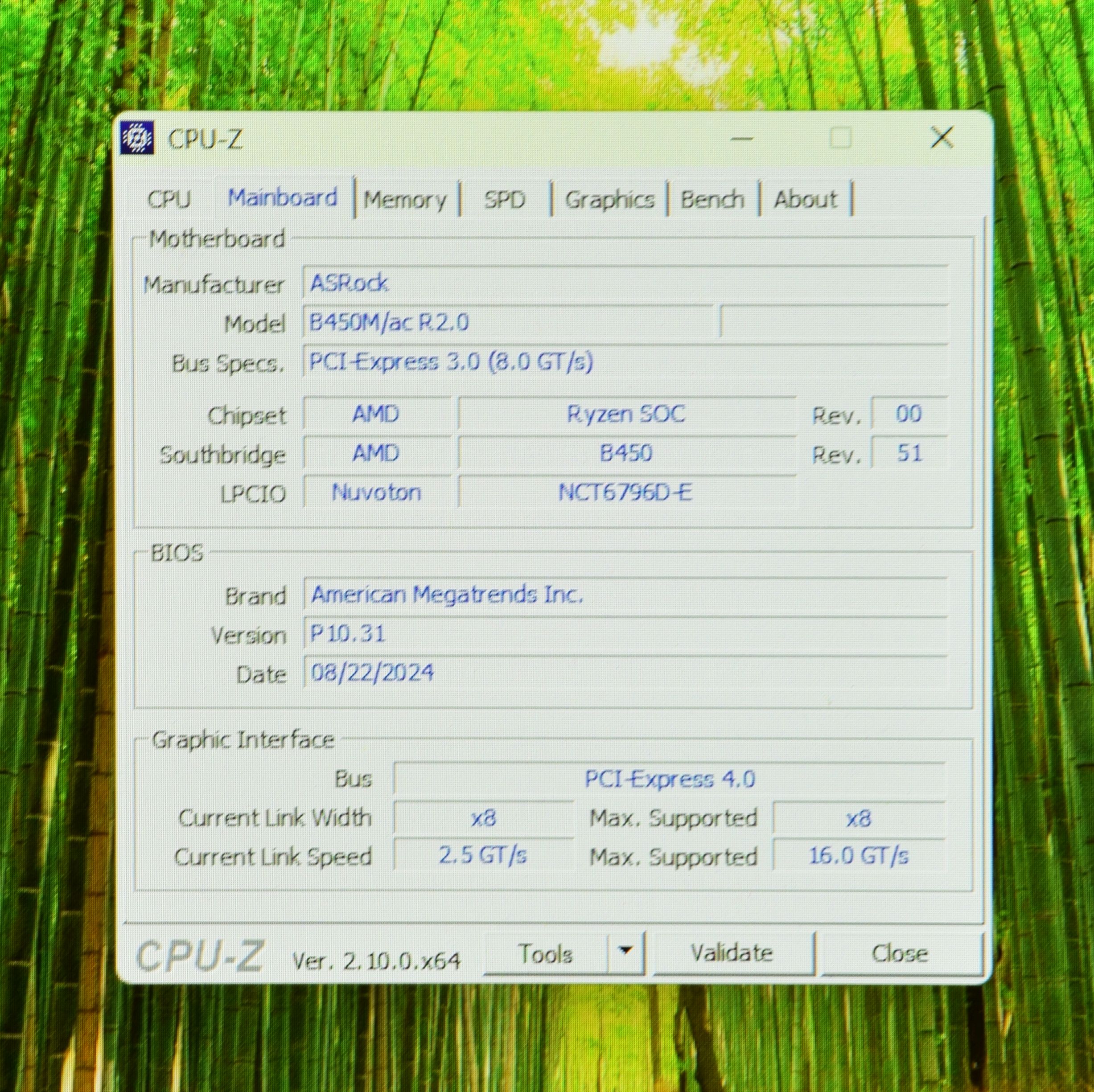The image size is (1094, 1092).
Task: Click the Manufacturer field showing ASRock
Action: point(625,283)
